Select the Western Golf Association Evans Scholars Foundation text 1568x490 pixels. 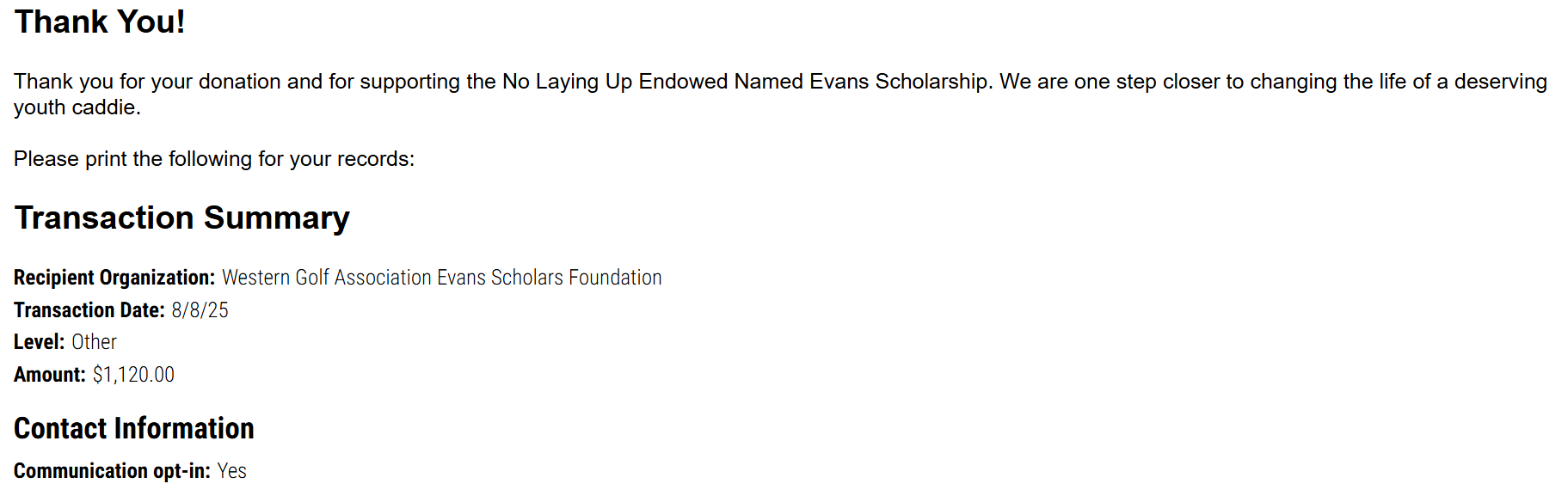pyautogui.click(x=441, y=278)
